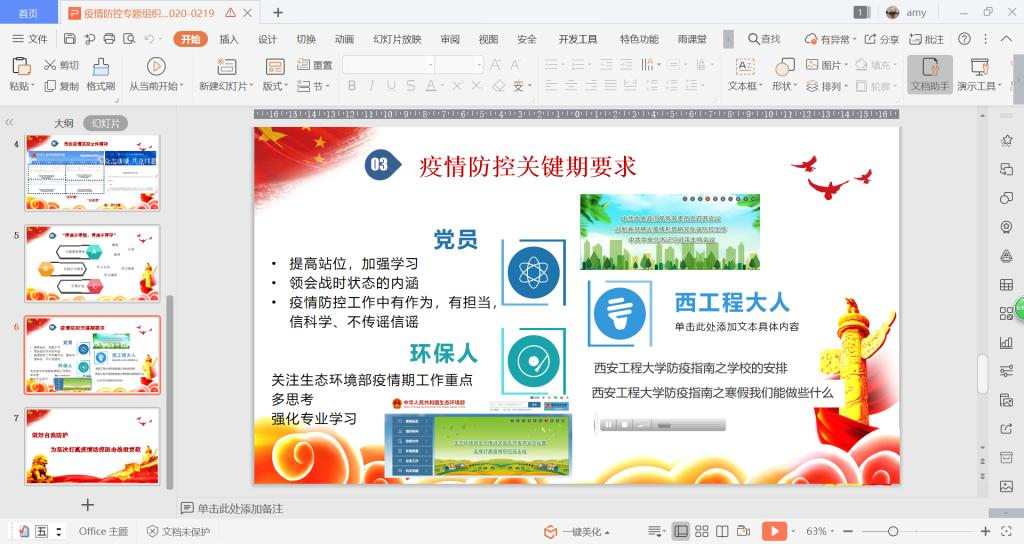Open the Insert (插入) ribbon tab
This screenshot has height=544, width=1024.
(x=229, y=39)
